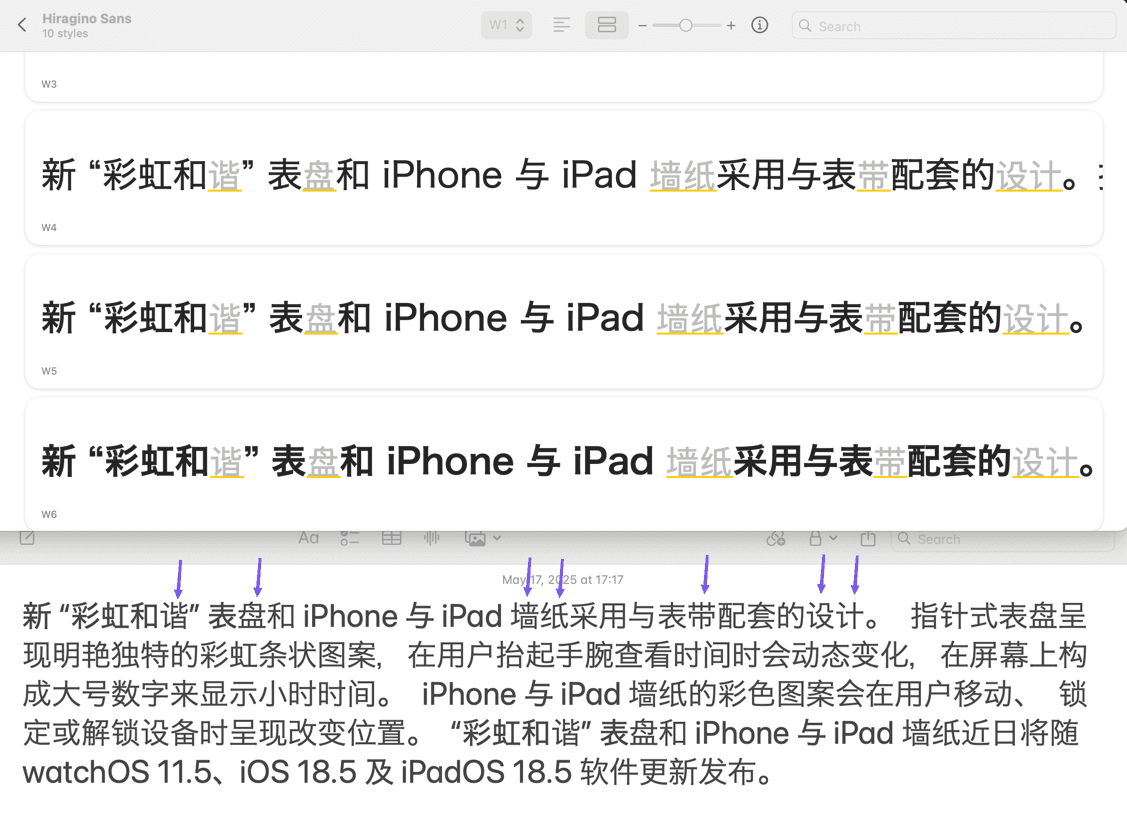
Task: Add collaborators with the people icon
Action: tap(776, 537)
